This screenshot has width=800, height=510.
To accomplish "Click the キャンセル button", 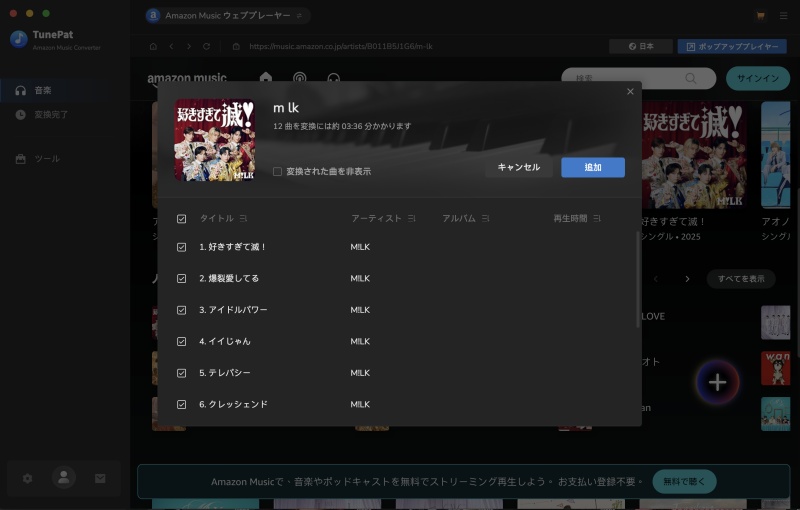I will tap(519, 167).
